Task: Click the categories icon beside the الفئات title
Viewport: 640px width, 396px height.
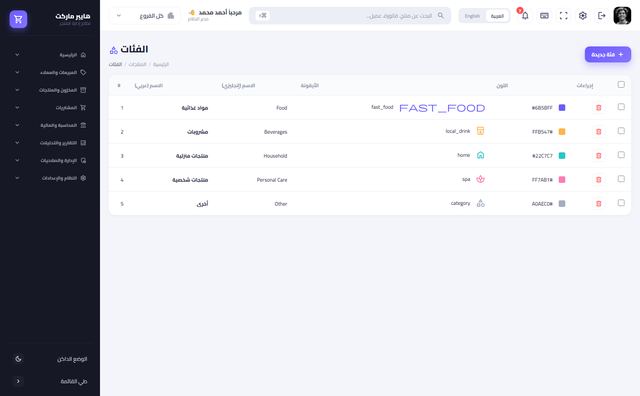Action: [113, 50]
